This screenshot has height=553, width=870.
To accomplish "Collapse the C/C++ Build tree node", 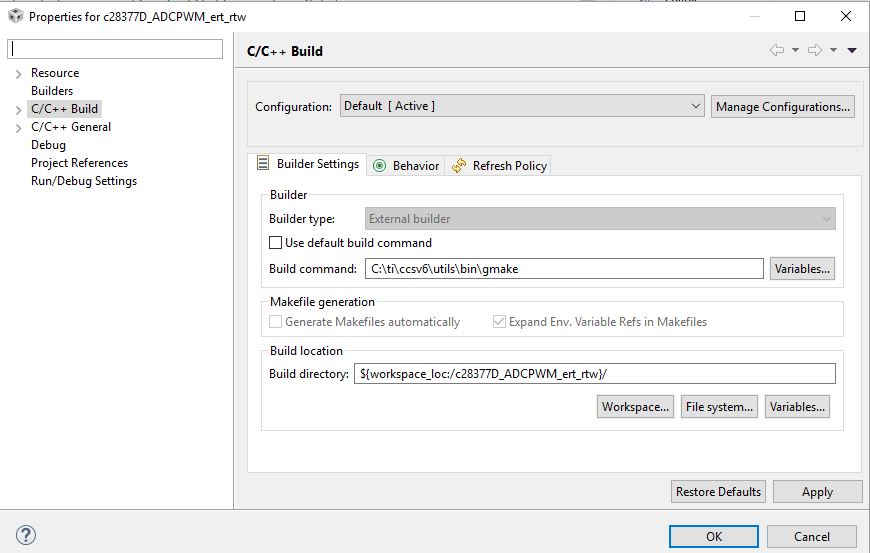I will coord(19,109).
